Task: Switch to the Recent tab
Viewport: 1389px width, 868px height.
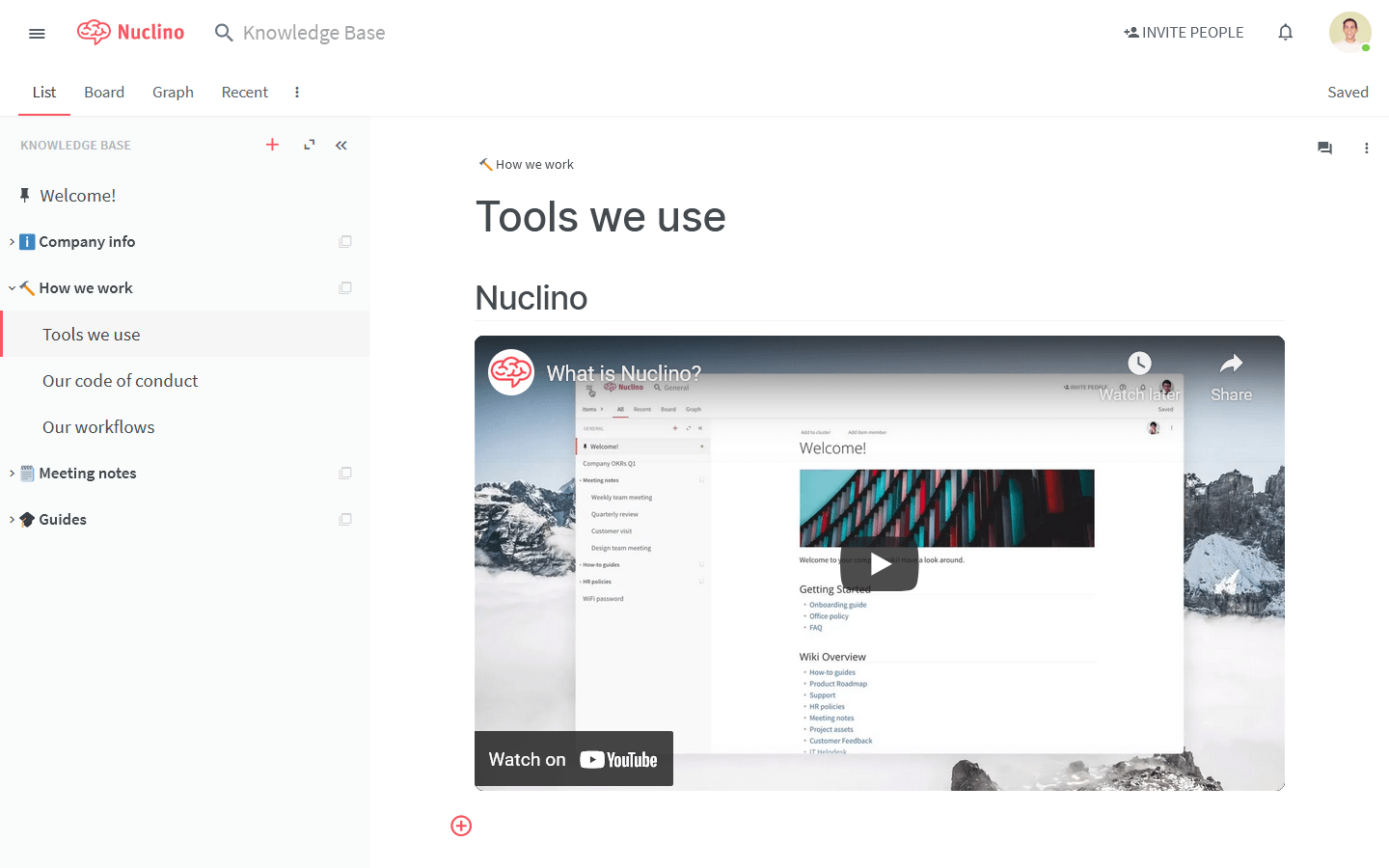Action: pyautogui.click(x=245, y=93)
